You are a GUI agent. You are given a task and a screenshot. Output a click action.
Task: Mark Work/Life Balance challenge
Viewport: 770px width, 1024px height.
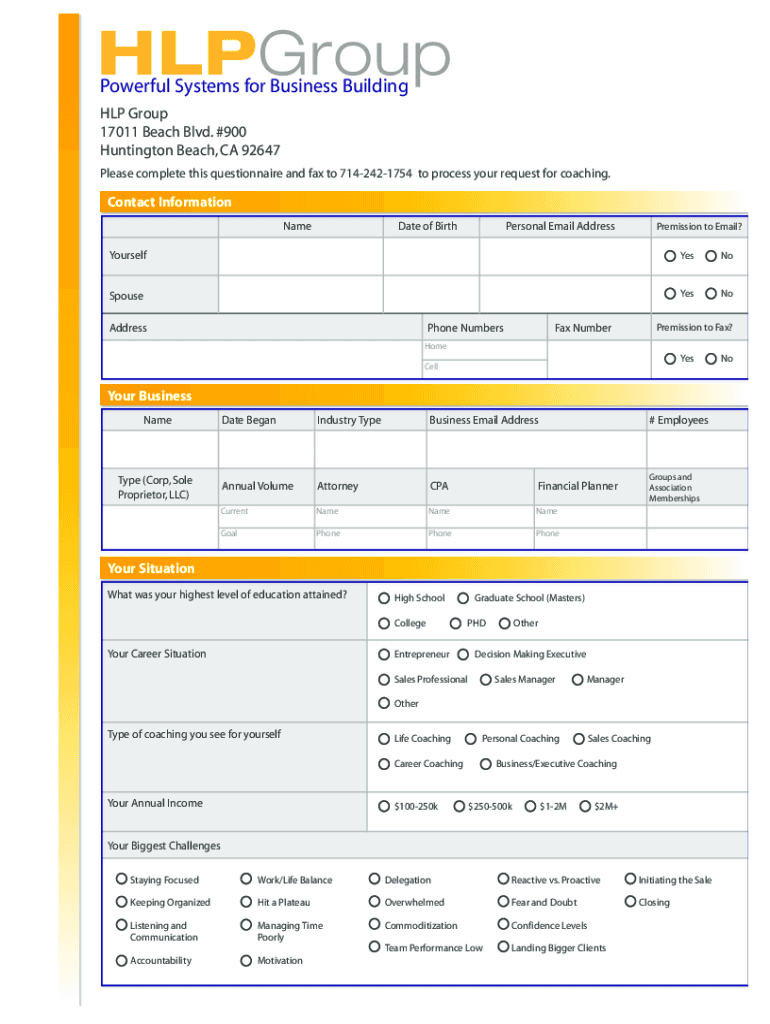point(246,880)
